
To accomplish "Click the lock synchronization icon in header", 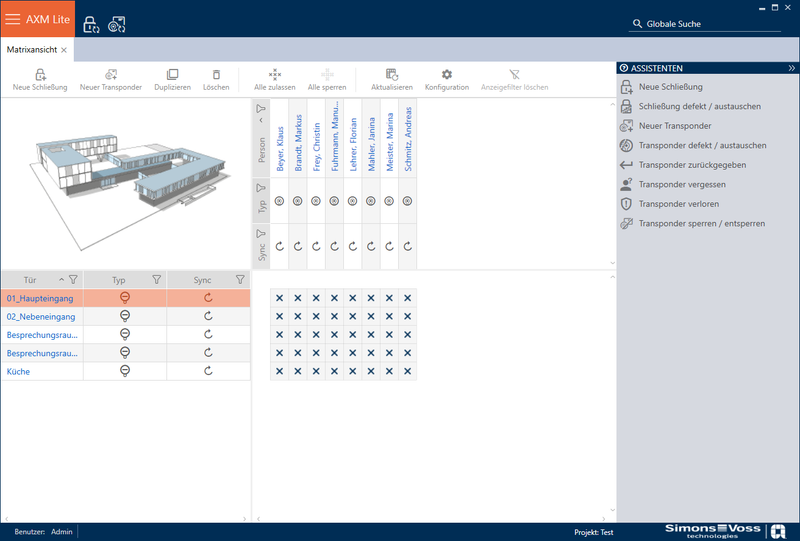I will coord(91,24).
